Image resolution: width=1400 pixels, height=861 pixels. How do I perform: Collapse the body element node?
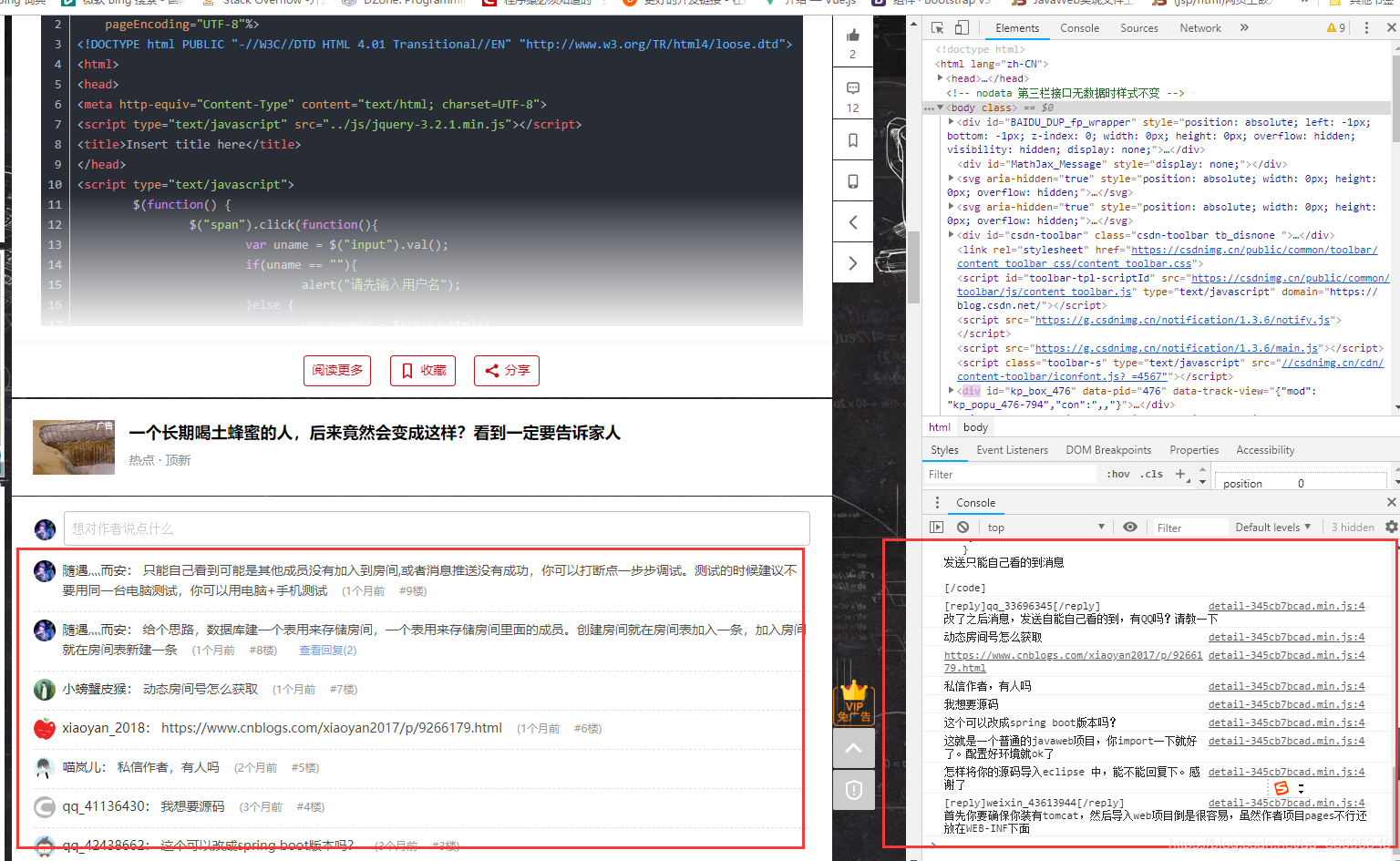click(x=940, y=108)
